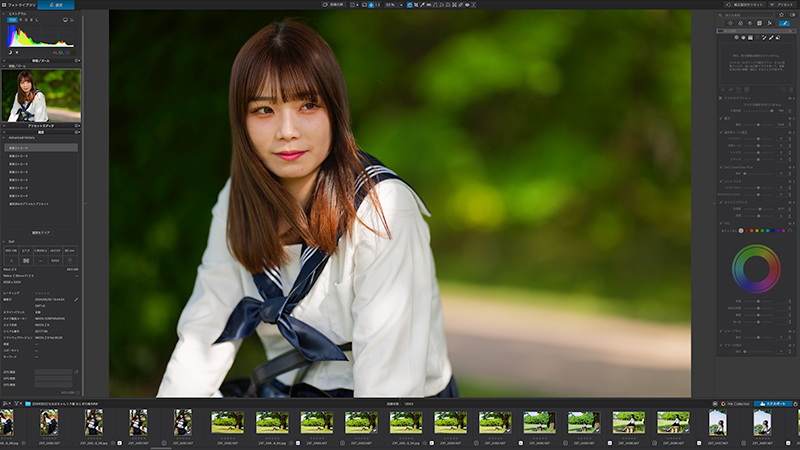The width and height of the screenshot is (800, 450).
Task: Select the crop tool in top toolbar
Action: [416, 5]
